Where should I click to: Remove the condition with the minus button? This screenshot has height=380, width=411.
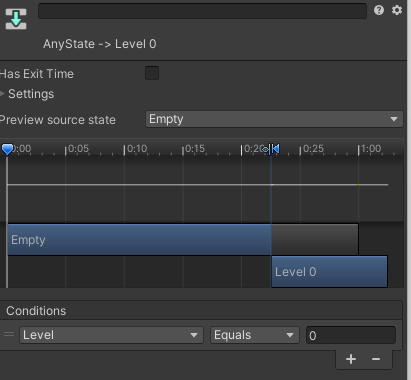[x=376, y=359]
